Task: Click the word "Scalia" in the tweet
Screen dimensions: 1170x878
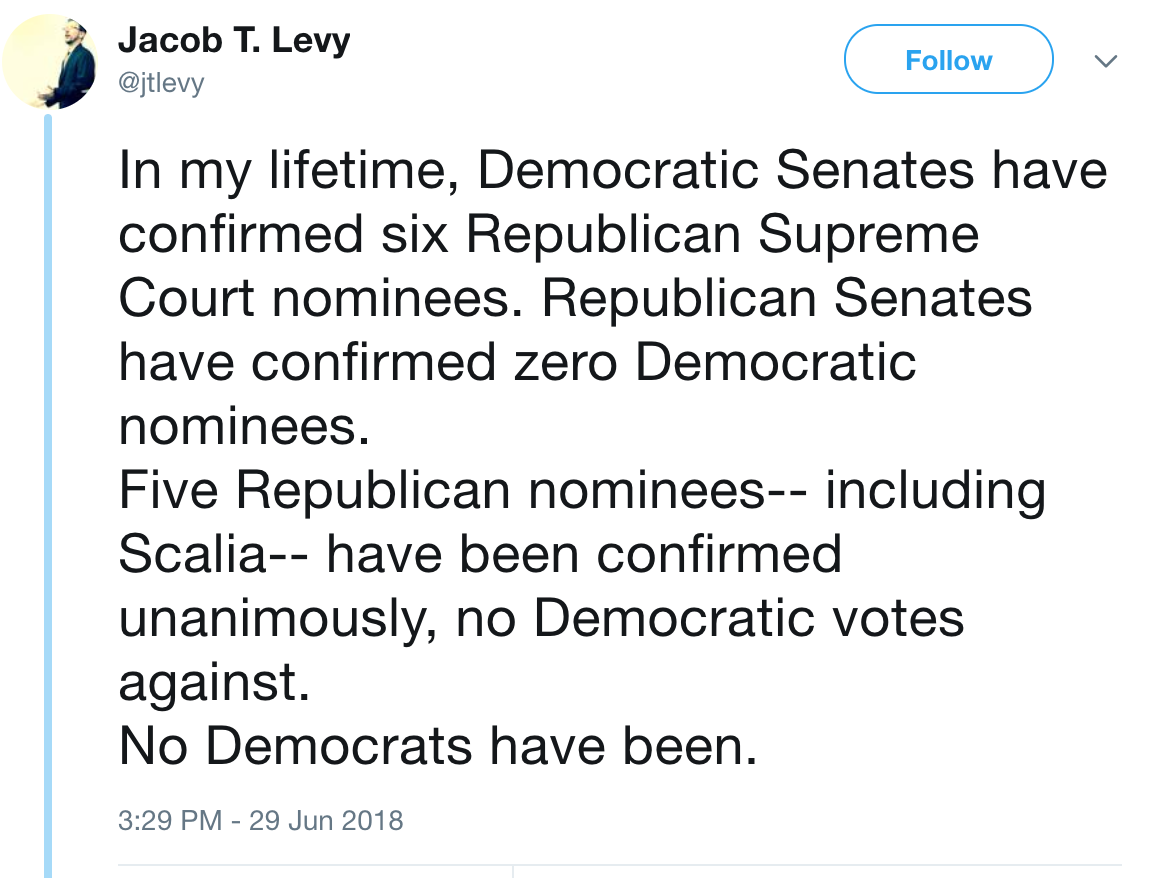Action: click(187, 555)
